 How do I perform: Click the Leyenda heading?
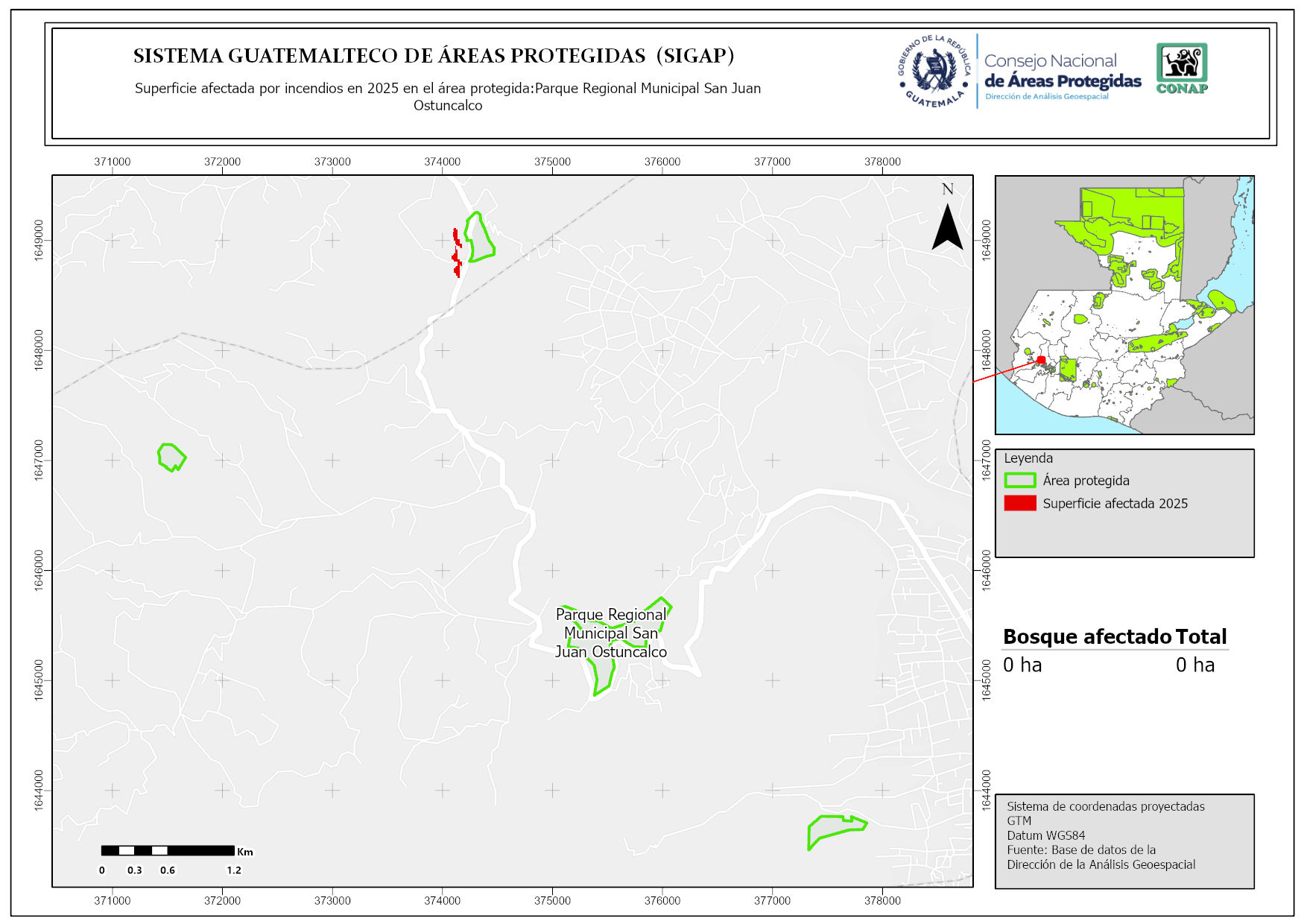pyautogui.click(x=1028, y=458)
